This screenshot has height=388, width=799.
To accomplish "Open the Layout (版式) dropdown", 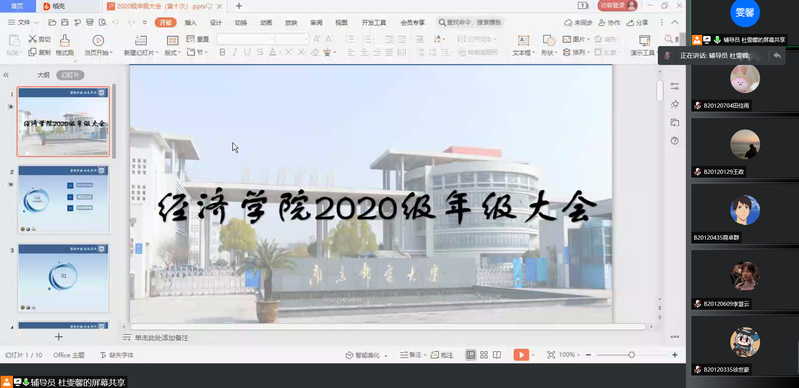I will tap(173, 53).
